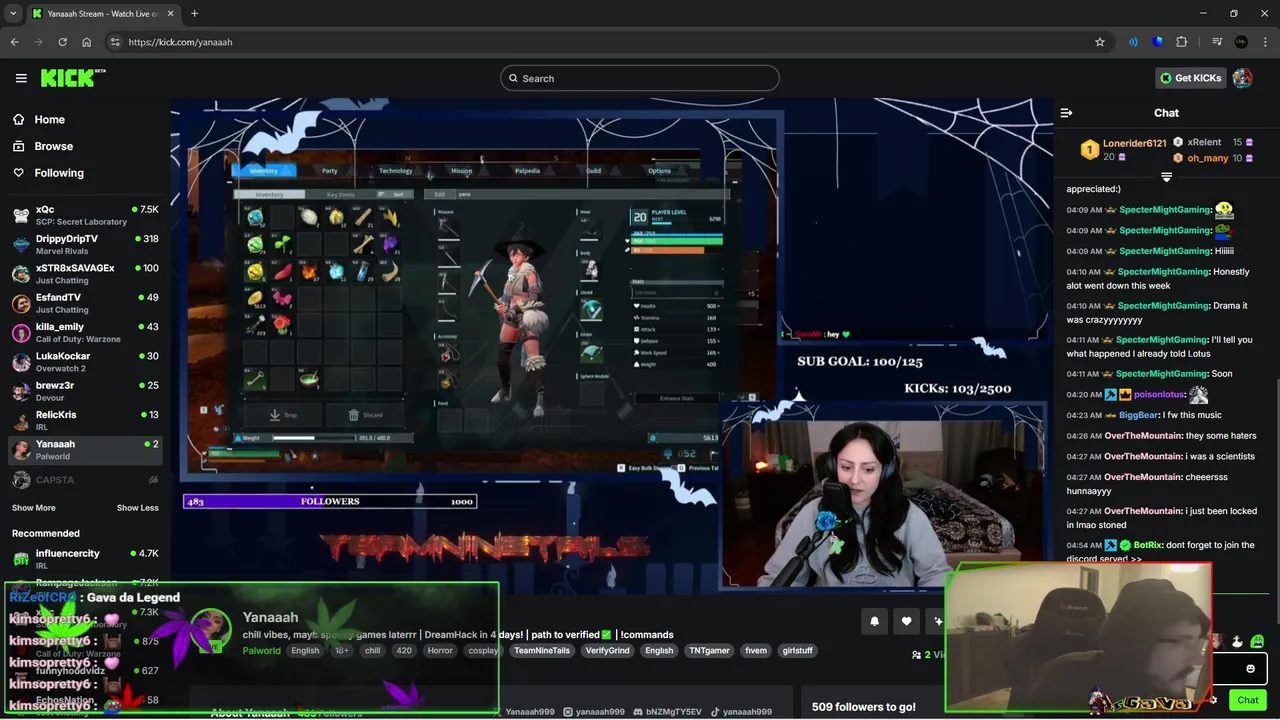Open brewz3r channel

(x=84, y=391)
